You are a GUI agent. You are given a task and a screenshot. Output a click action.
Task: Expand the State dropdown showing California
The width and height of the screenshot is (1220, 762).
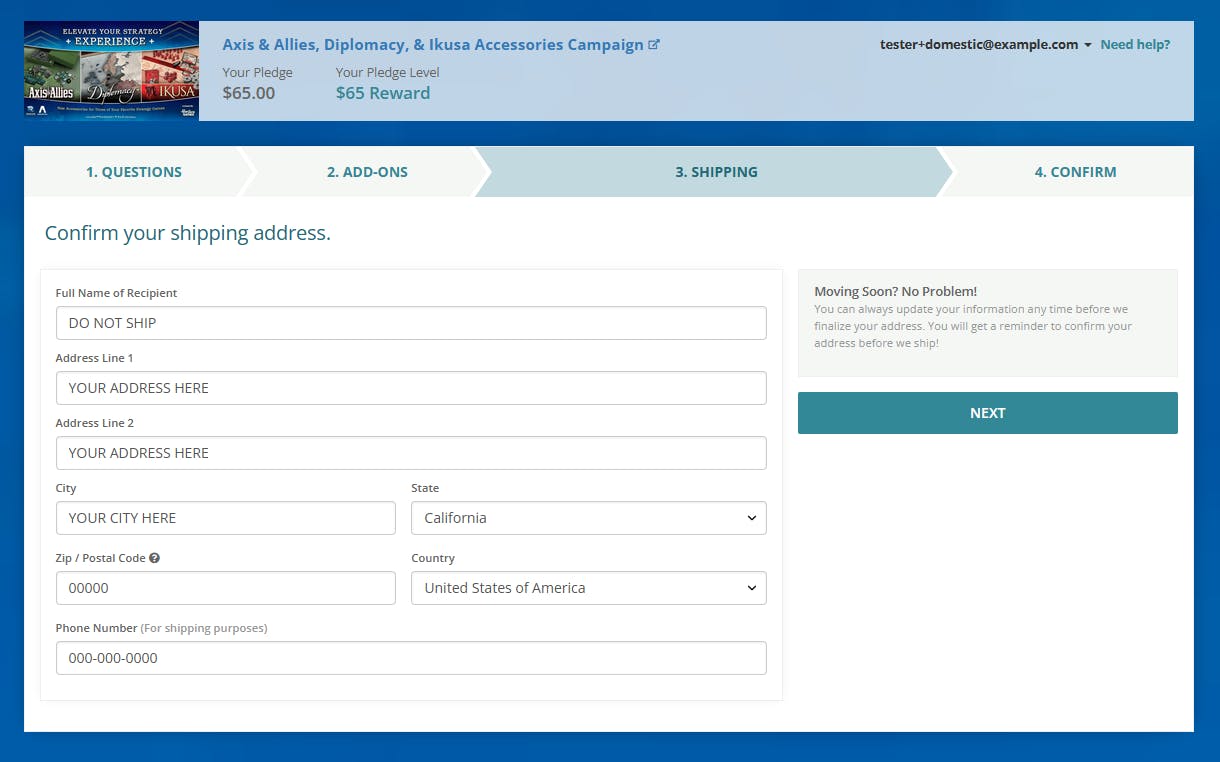point(588,518)
